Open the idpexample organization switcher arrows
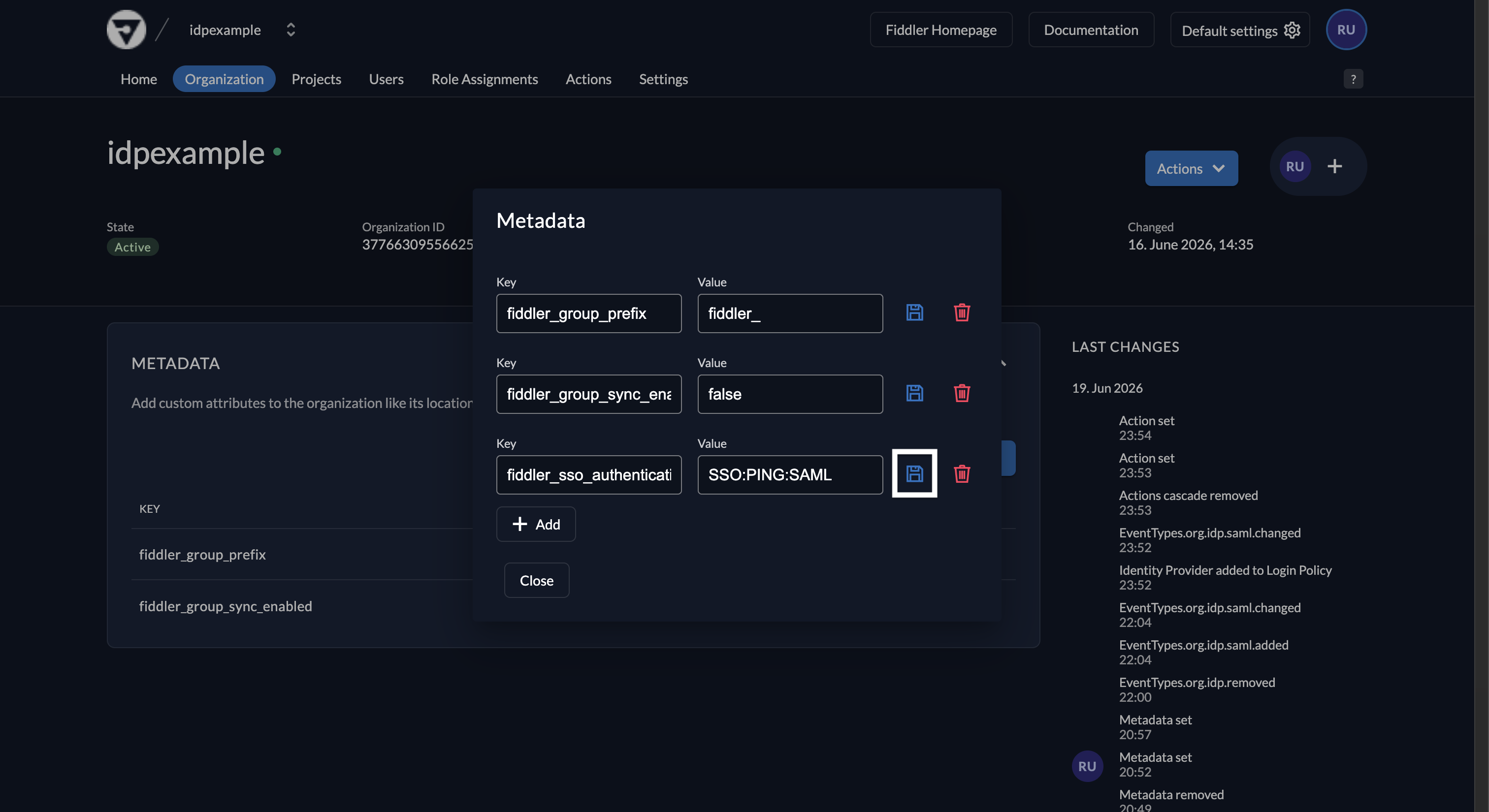The height and width of the screenshot is (812, 1489). [291, 30]
